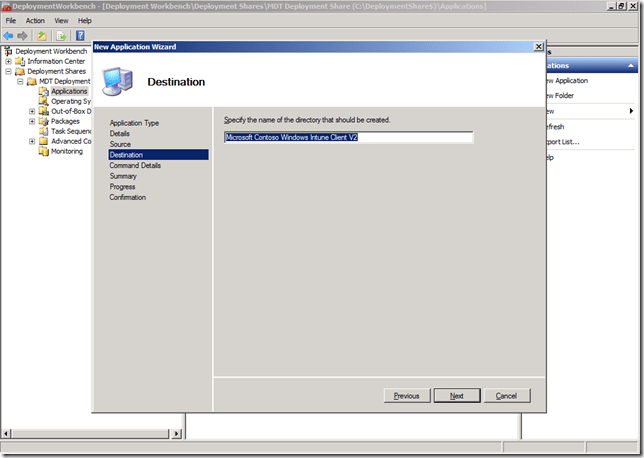Click the Next button

[457, 396]
